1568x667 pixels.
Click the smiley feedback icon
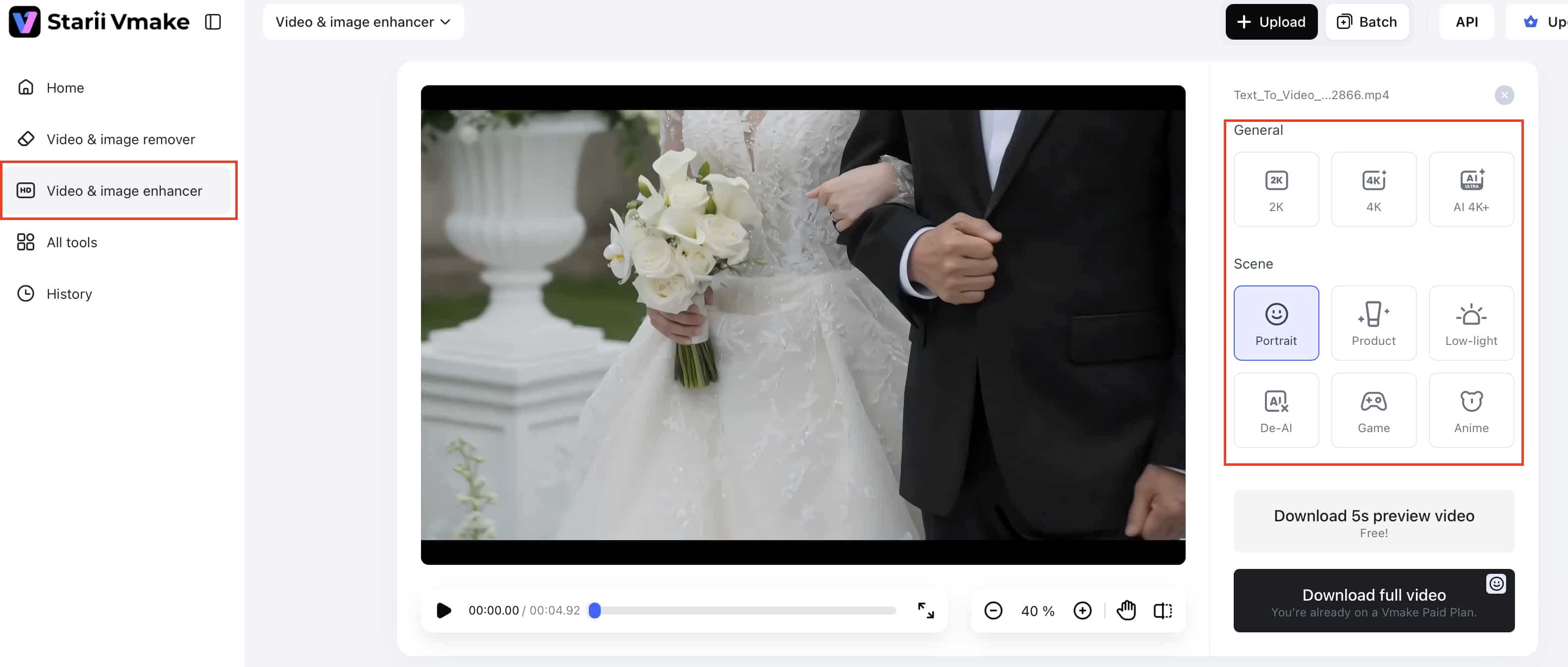(x=1496, y=584)
